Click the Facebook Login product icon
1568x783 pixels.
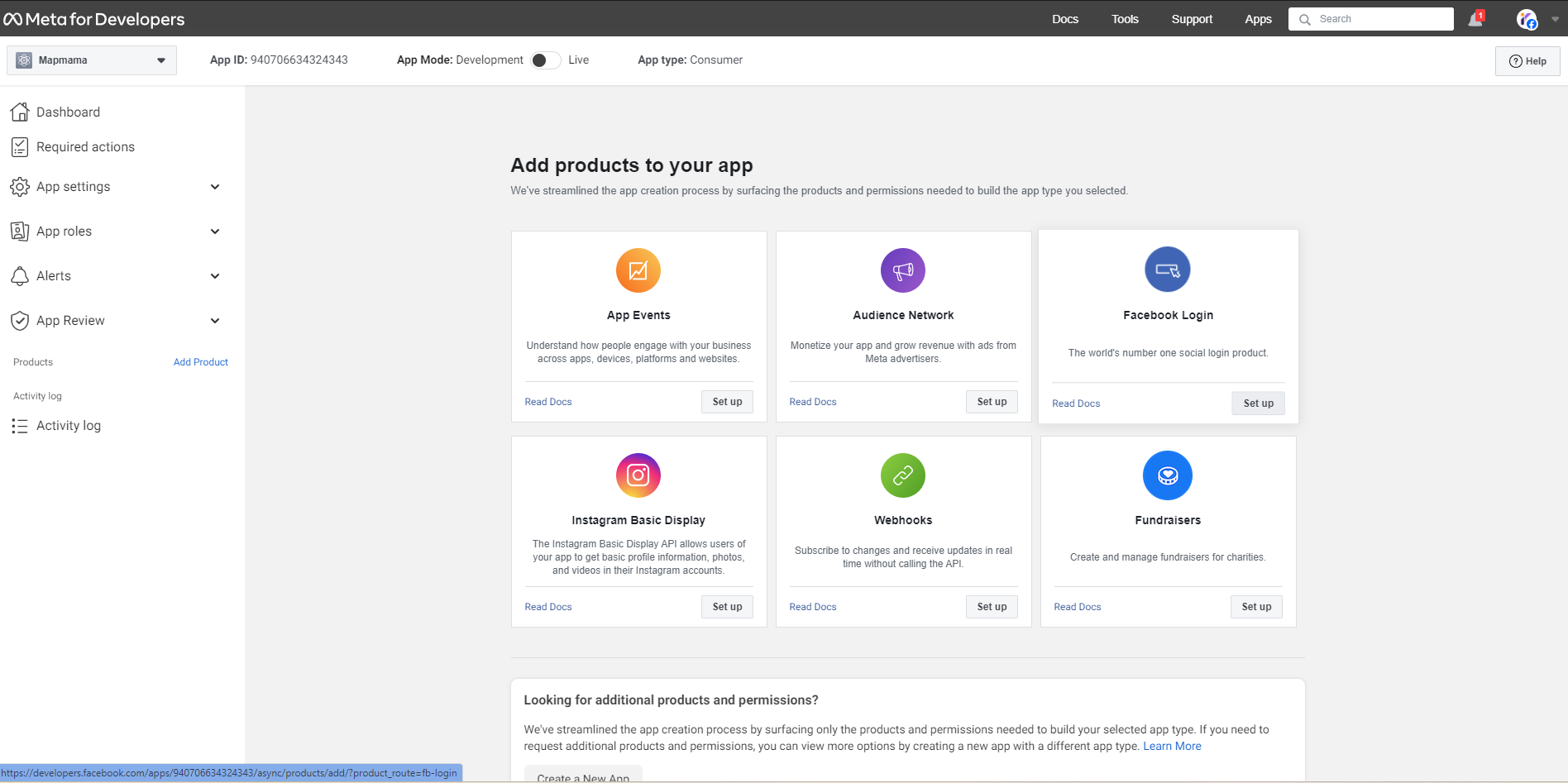1168,270
